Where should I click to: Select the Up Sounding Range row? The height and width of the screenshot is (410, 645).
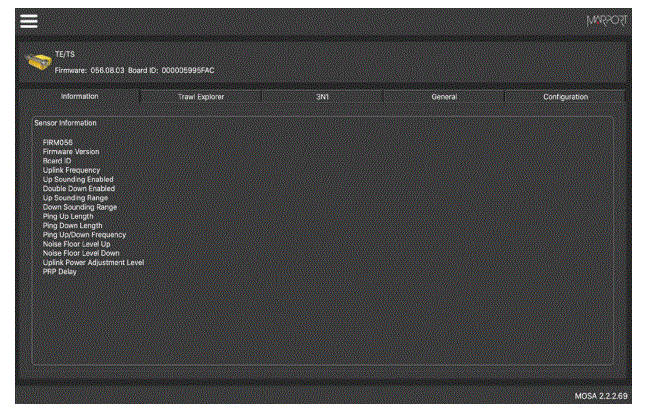point(75,198)
